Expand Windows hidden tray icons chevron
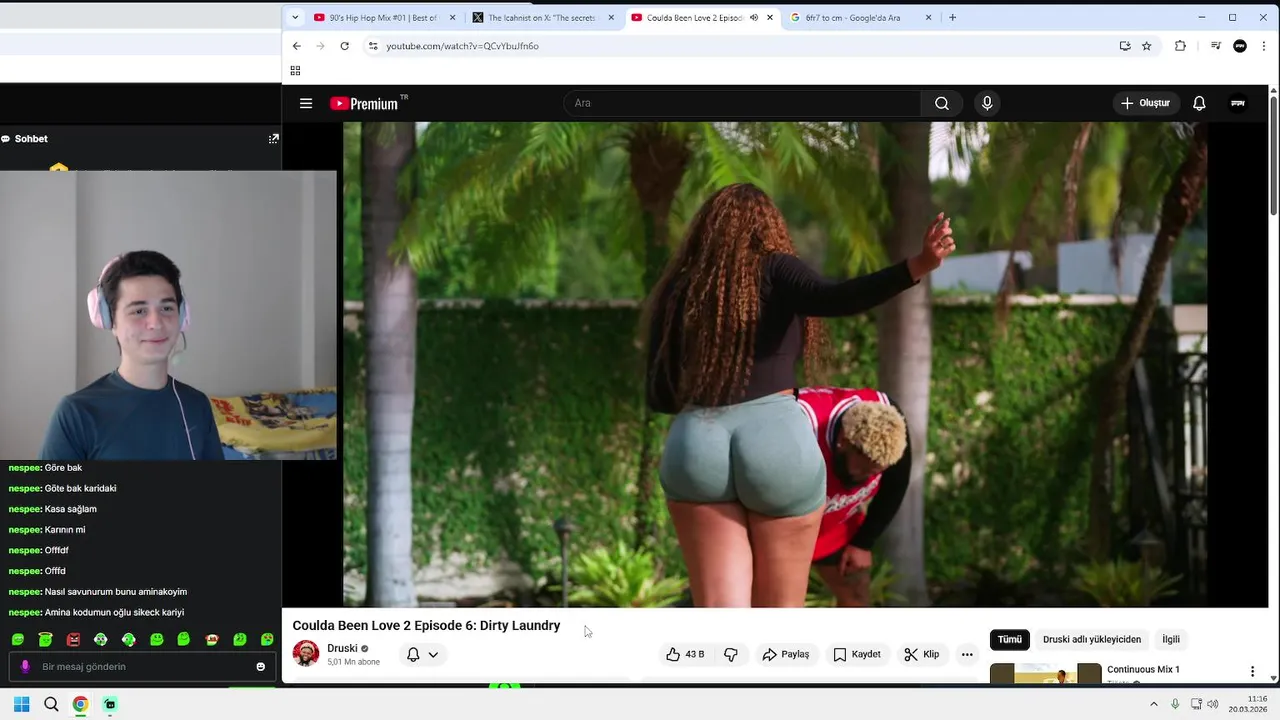 [x=1154, y=704]
